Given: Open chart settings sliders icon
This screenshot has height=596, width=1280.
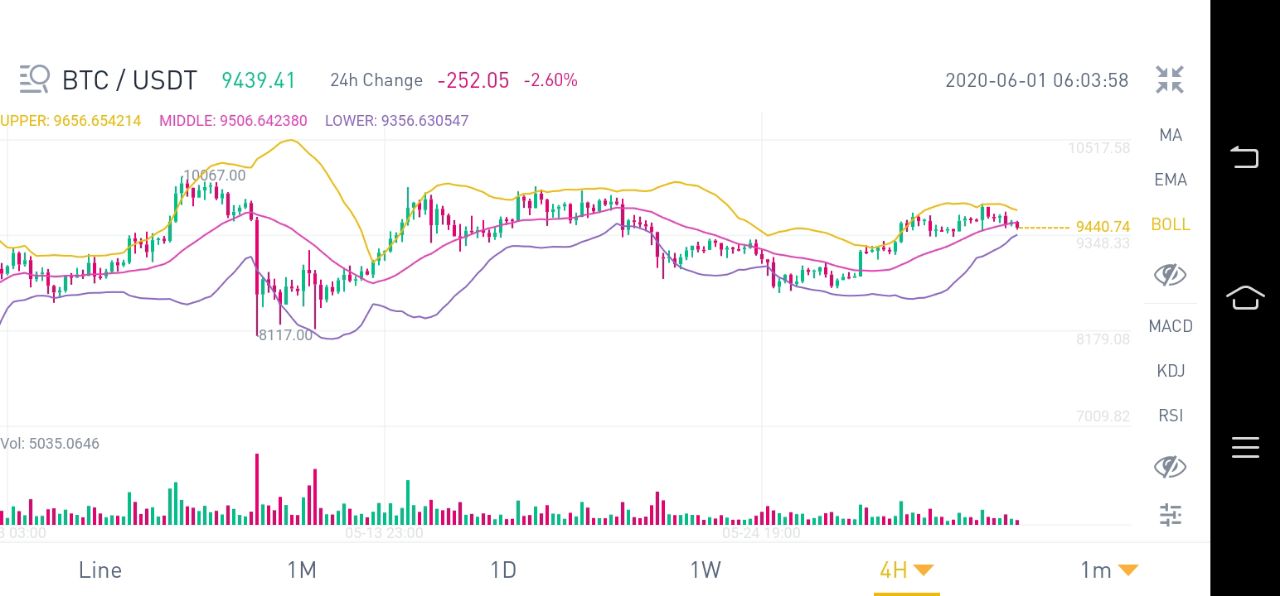Looking at the screenshot, I should (1170, 515).
